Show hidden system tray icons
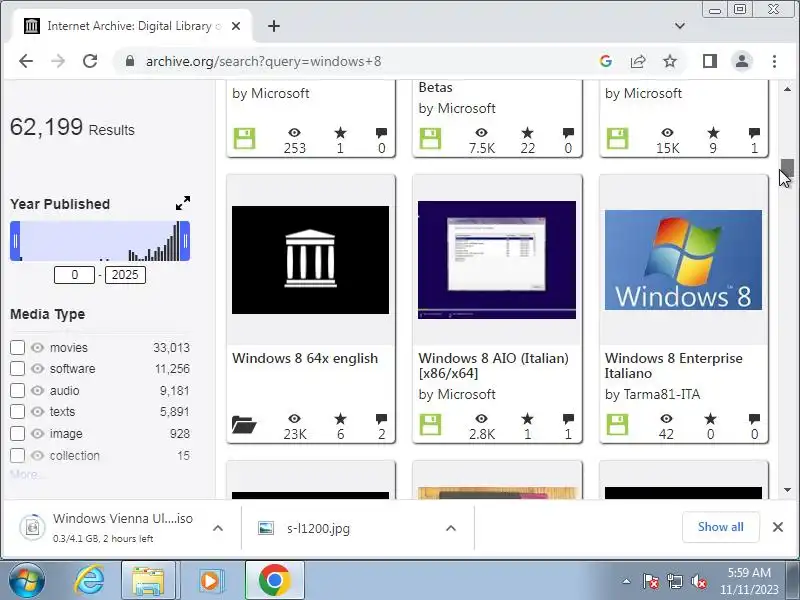The width and height of the screenshot is (800, 600). pos(627,581)
